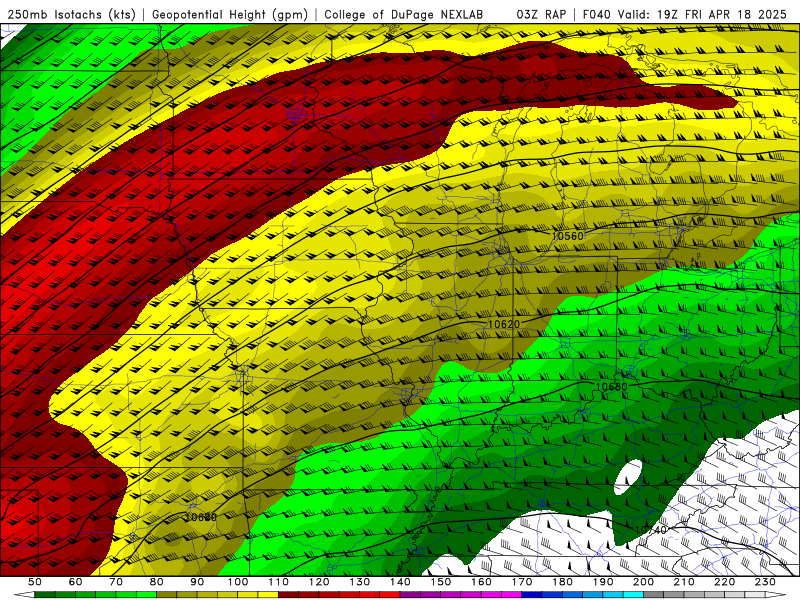The width and height of the screenshot is (800, 600).
Task: Click the cyan swatch just before 200
Action: [634, 595]
